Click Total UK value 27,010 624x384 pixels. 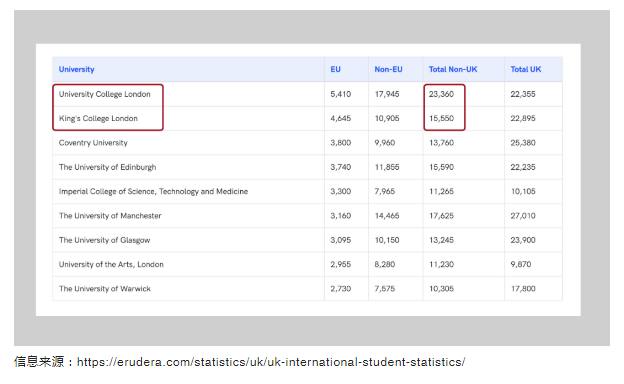point(523,216)
